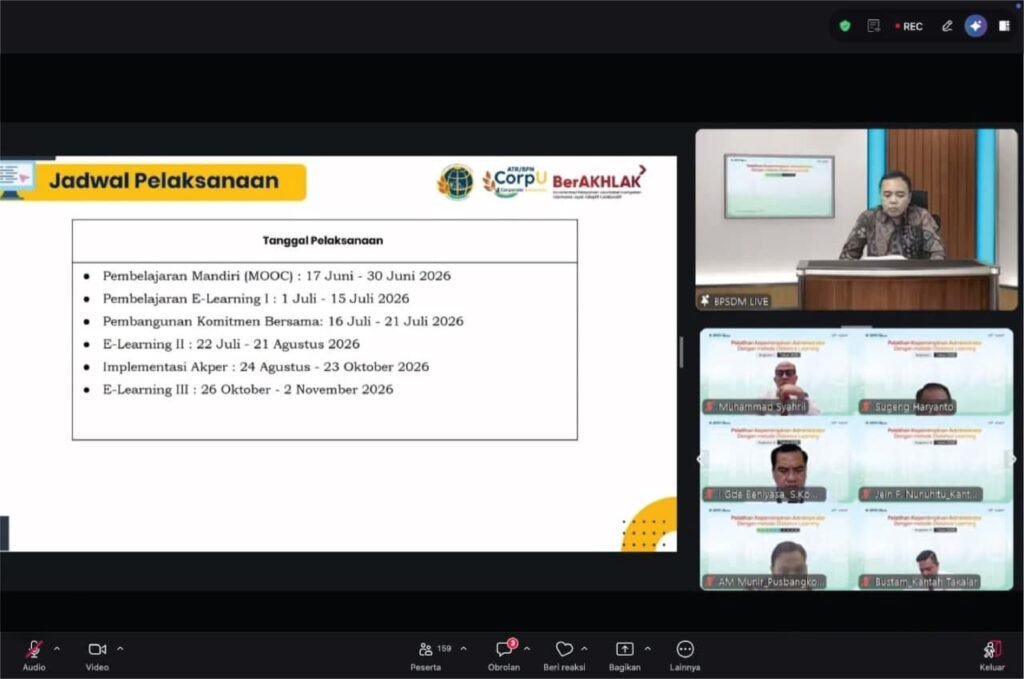Toggle camera using Video icon

pos(97,649)
